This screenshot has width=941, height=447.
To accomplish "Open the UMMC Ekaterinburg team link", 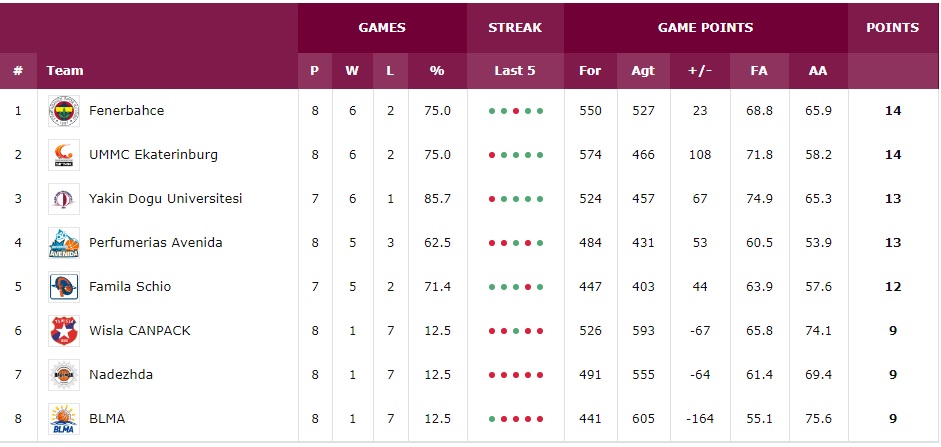I will (x=153, y=155).
